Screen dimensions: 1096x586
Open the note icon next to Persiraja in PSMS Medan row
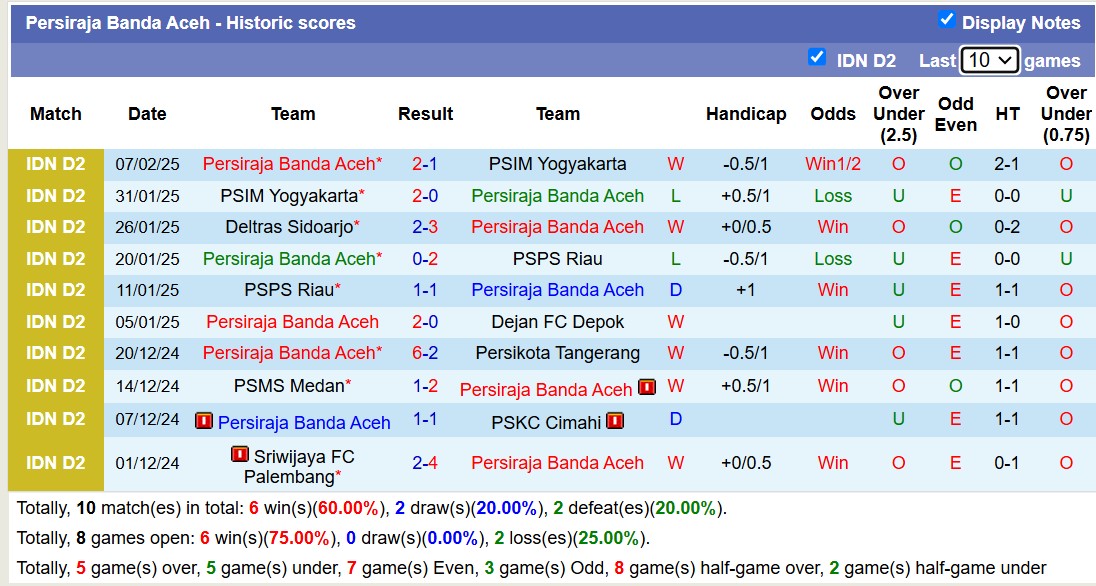click(646, 389)
